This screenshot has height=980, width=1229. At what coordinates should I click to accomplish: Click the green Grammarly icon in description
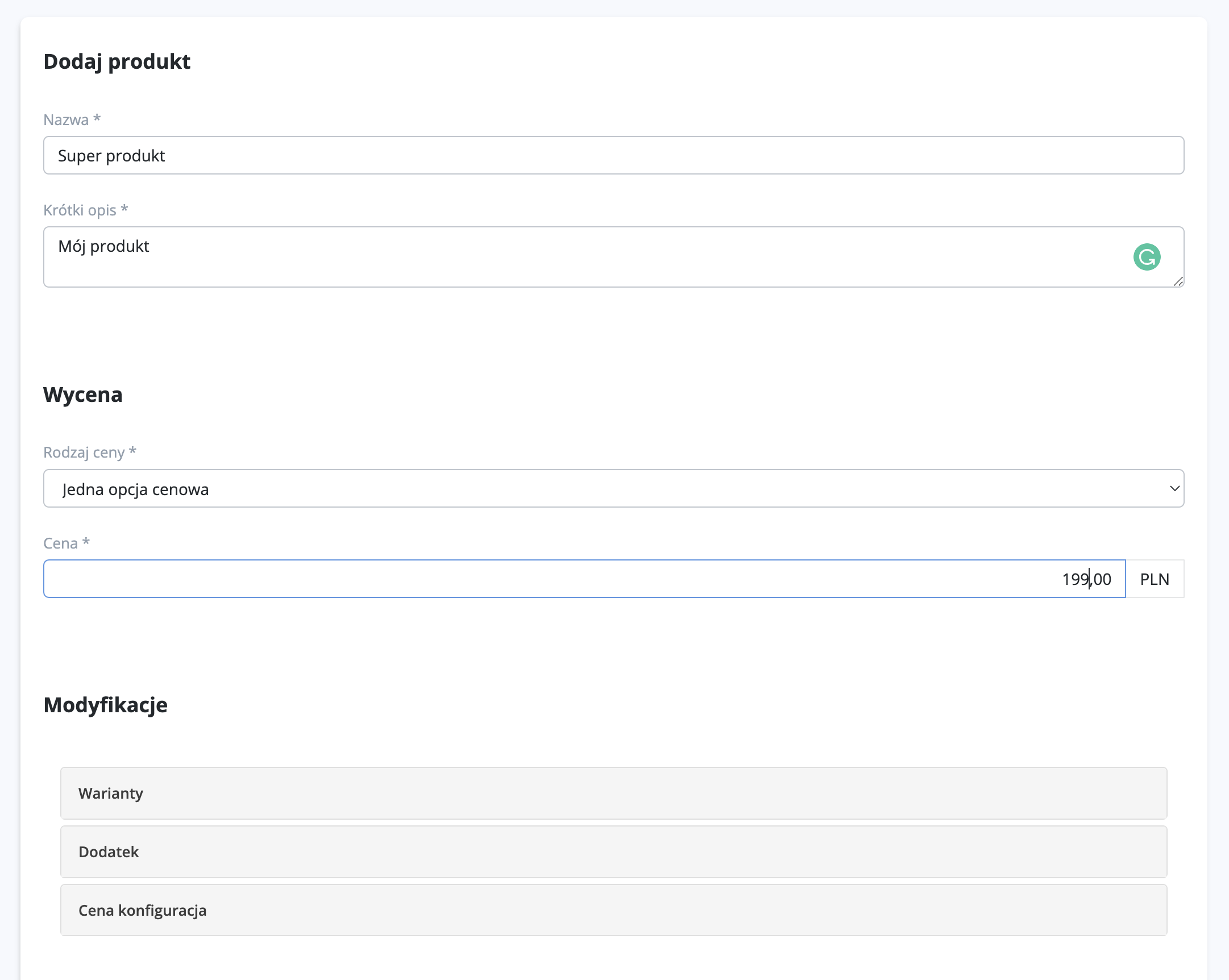pos(1147,256)
